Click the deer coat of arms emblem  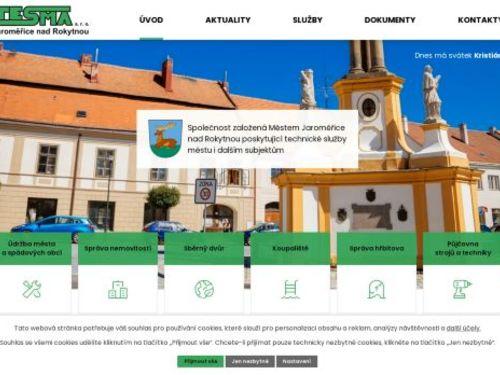point(165,138)
